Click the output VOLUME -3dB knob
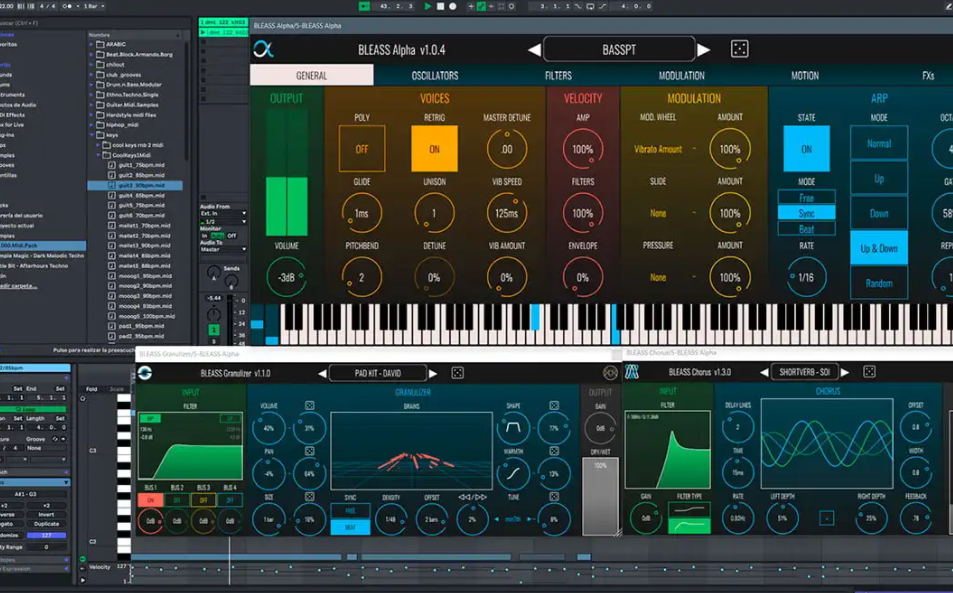This screenshot has width=953, height=593. click(x=286, y=278)
